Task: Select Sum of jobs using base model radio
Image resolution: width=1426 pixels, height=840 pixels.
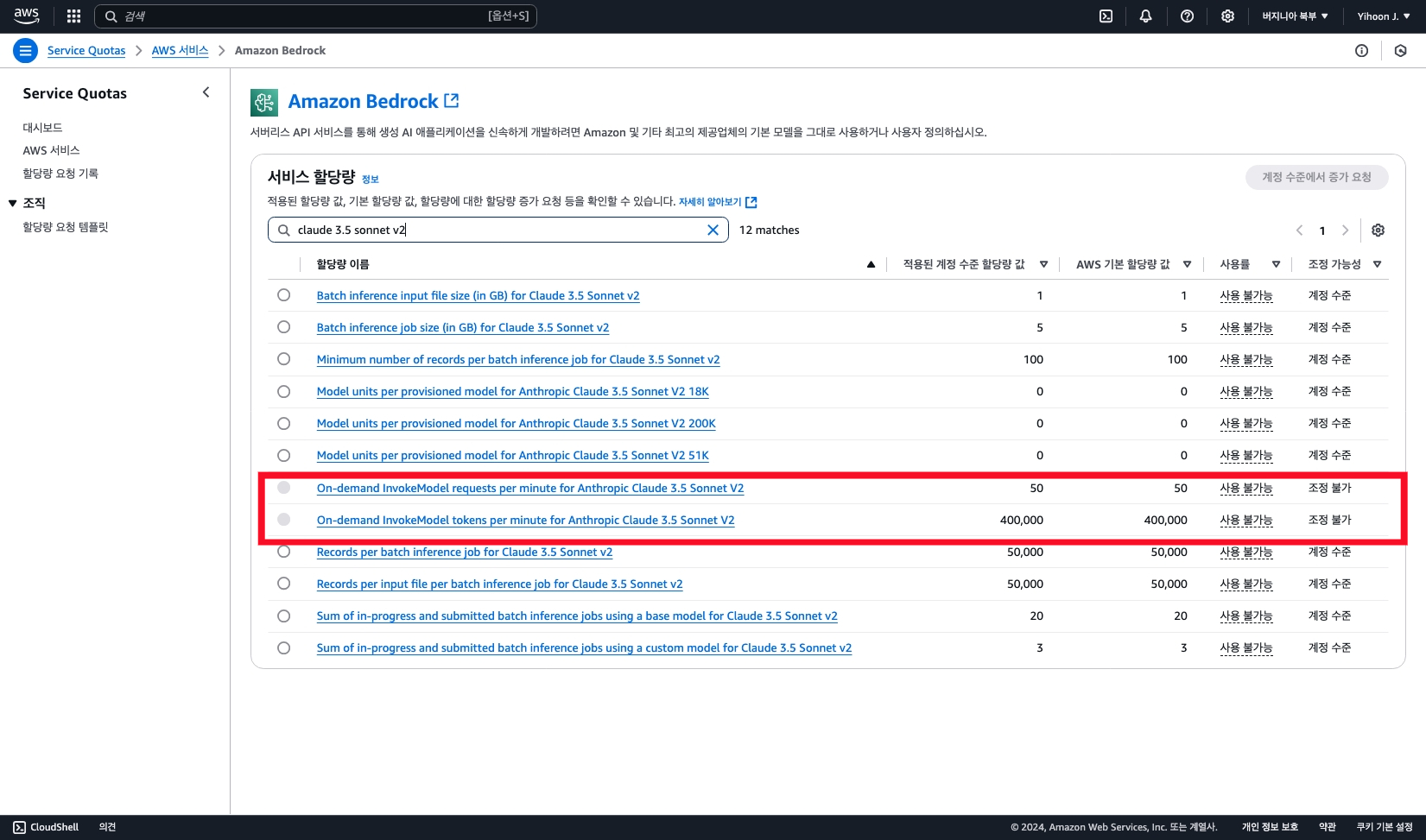Action: pyautogui.click(x=283, y=616)
